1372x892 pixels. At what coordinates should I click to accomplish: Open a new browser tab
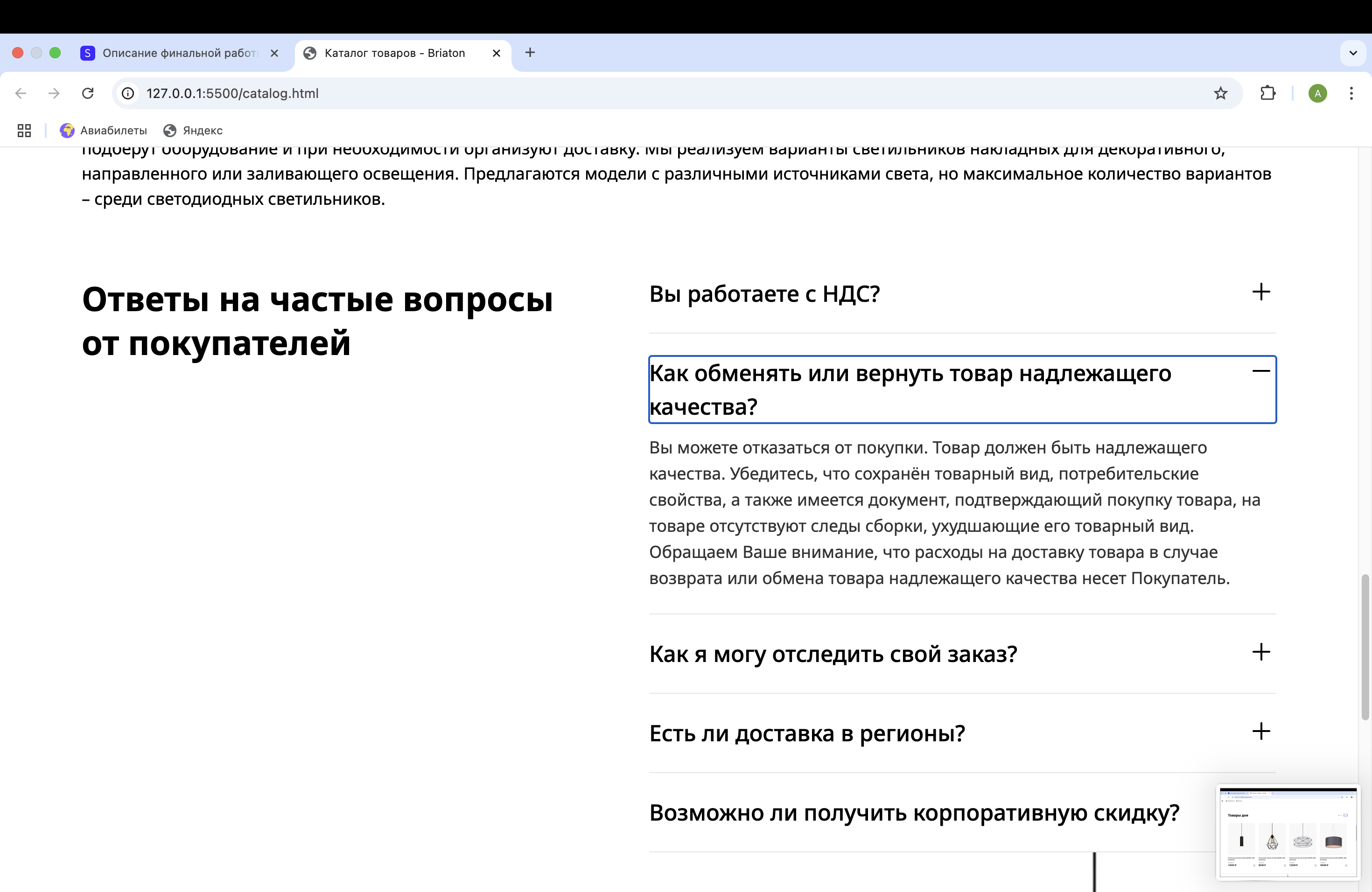[x=530, y=53]
